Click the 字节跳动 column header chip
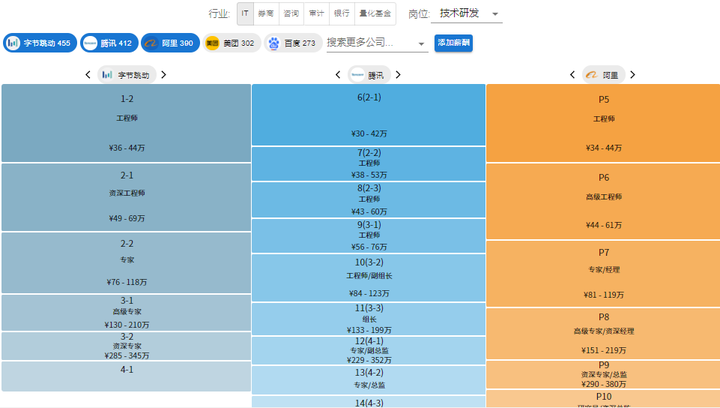720x408 pixels. coord(127,74)
